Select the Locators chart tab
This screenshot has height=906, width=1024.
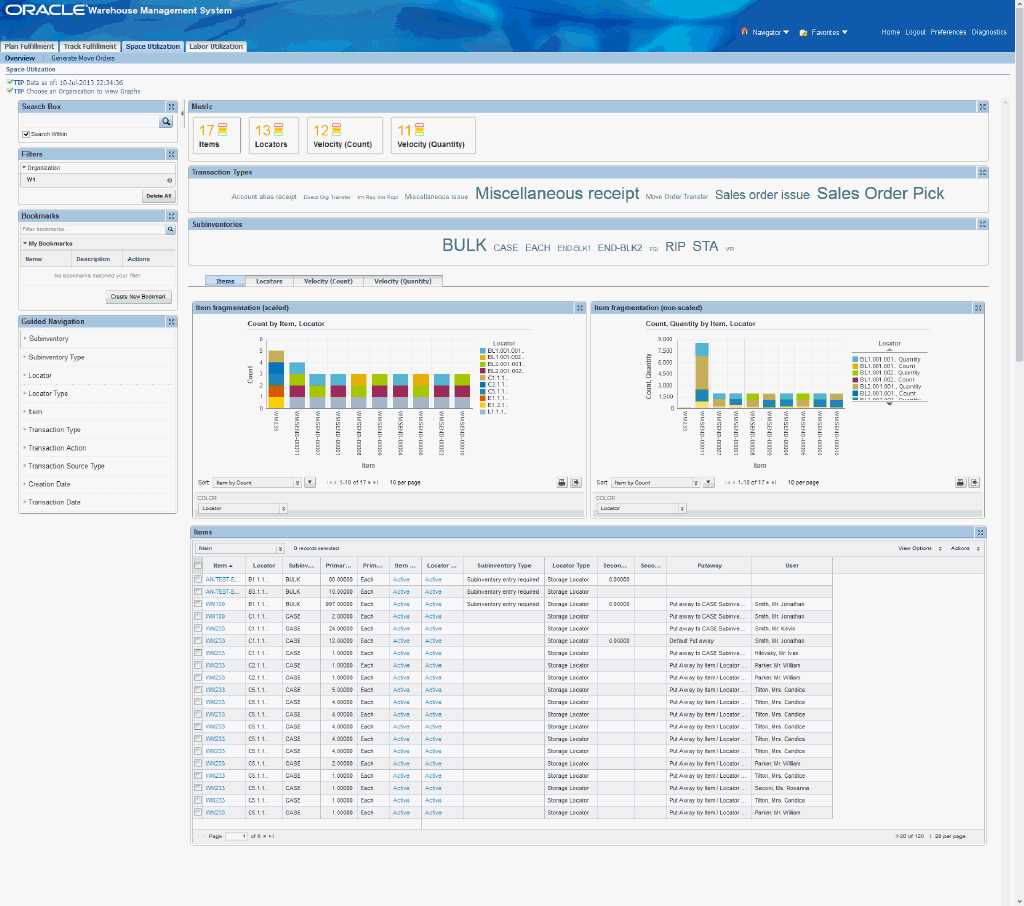point(269,281)
